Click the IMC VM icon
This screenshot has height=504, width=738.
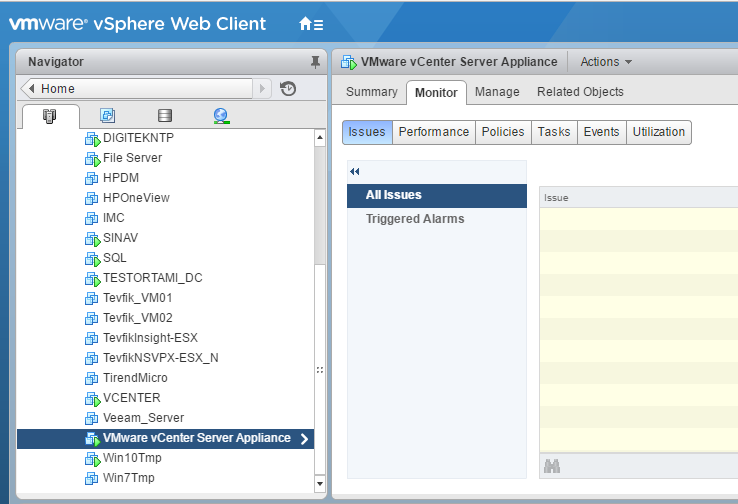[x=91, y=219]
